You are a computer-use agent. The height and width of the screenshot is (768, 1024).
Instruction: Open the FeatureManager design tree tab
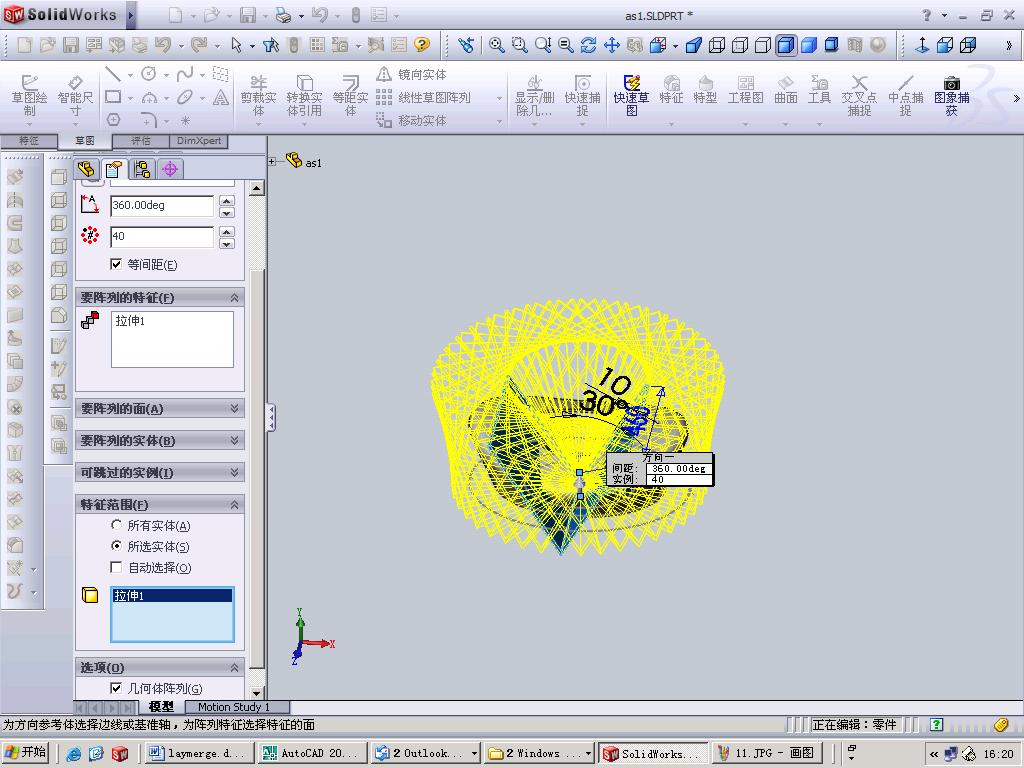86,169
